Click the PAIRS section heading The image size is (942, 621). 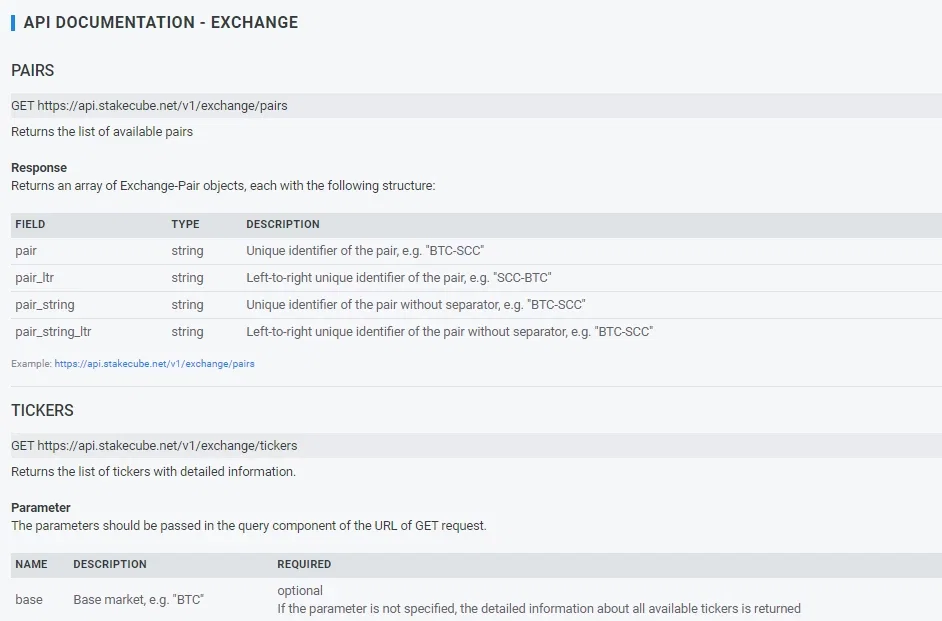[x=32, y=70]
